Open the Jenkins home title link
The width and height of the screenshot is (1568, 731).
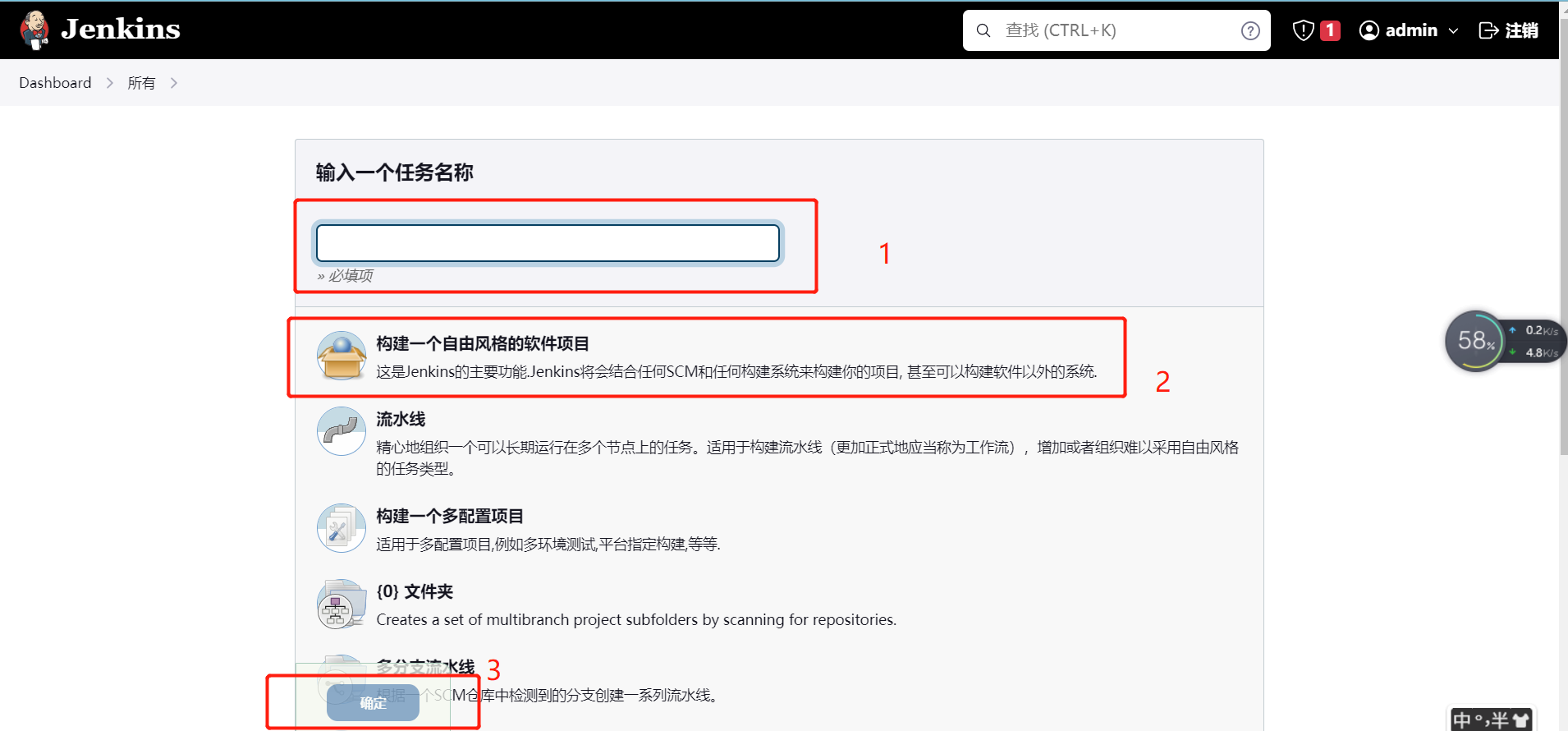coord(121,30)
